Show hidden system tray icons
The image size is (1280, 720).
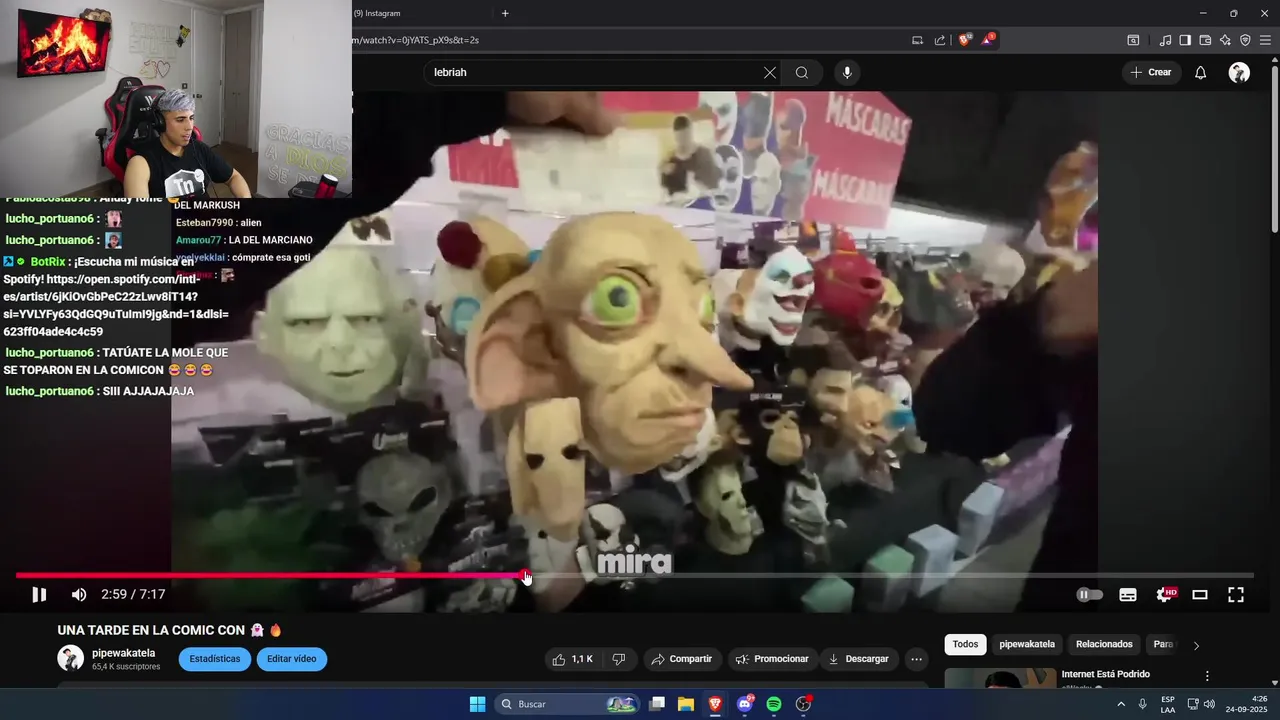1120,704
